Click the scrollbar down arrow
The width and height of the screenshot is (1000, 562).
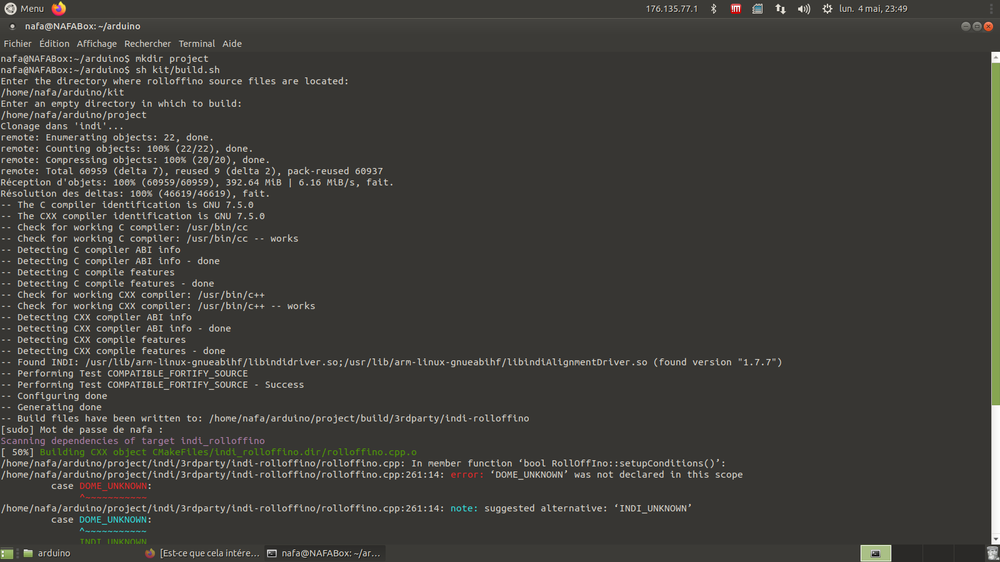pos(996,540)
